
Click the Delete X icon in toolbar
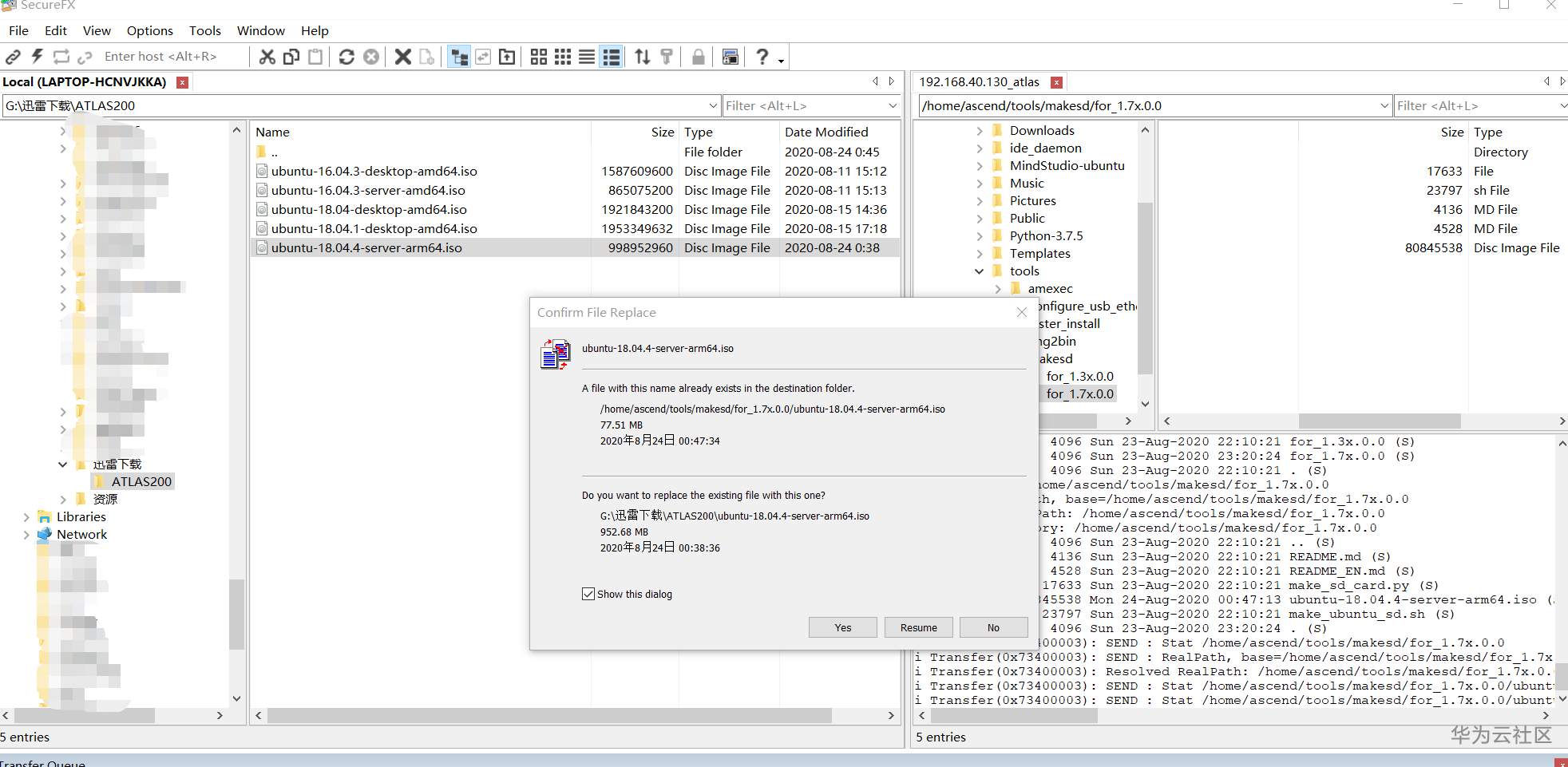(x=403, y=57)
